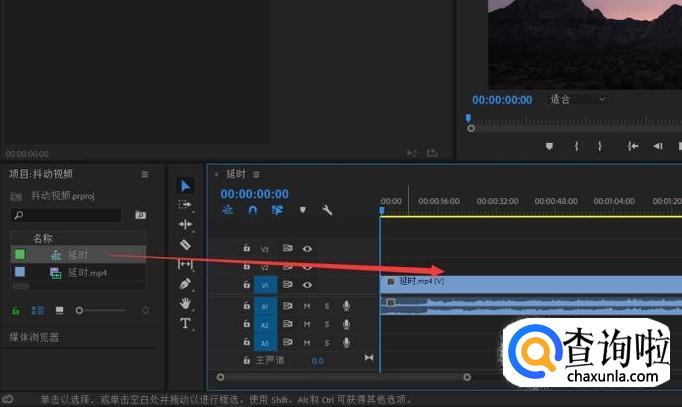682x407 pixels.
Task: Click the timeline snap magnet icon
Action: [x=254, y=210]
